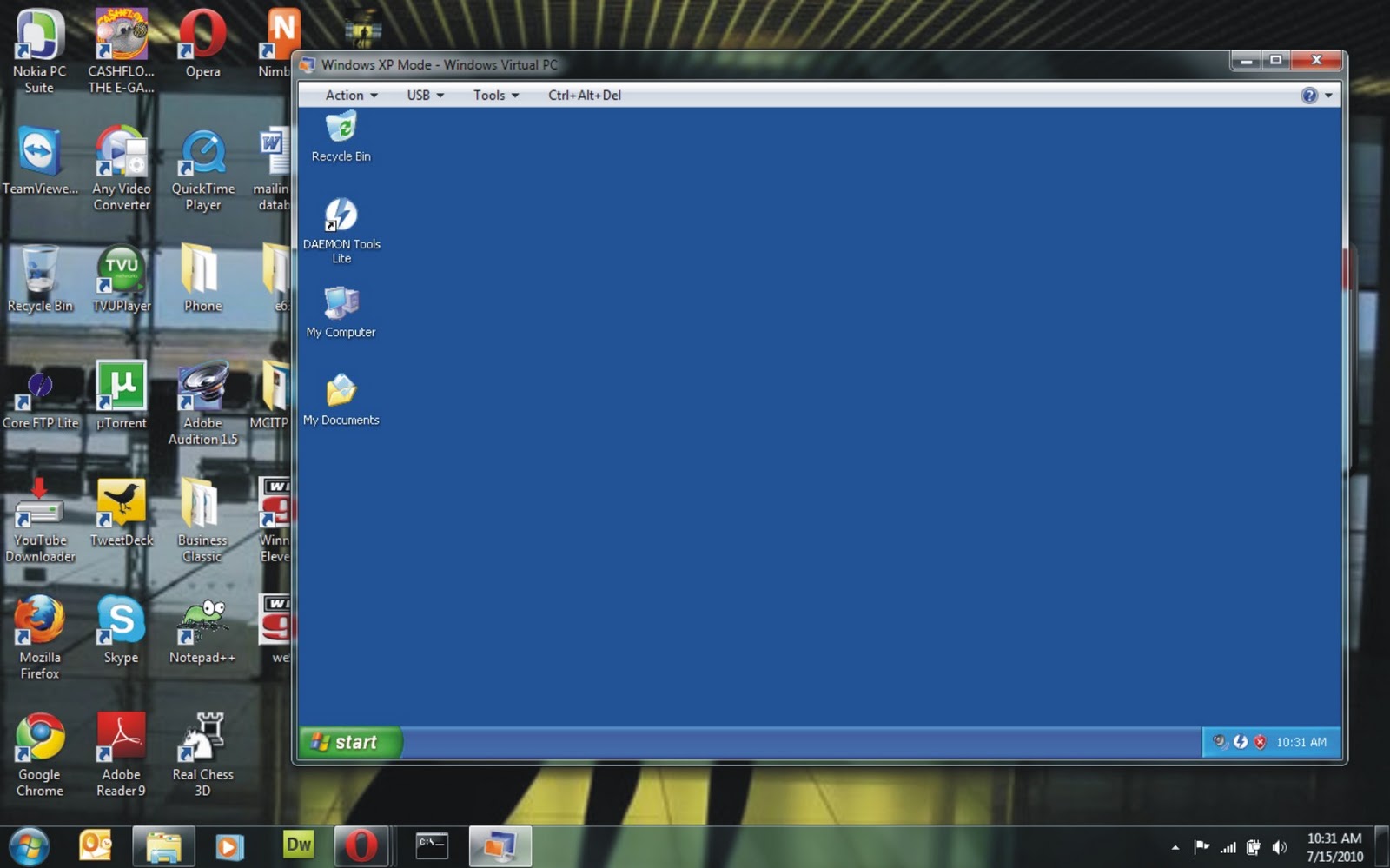Expand the arrow beside the Virtual PC help icon
The height and width of the screenshot is (868, 1390).
pyautogui.click(x=1328, y=96)
